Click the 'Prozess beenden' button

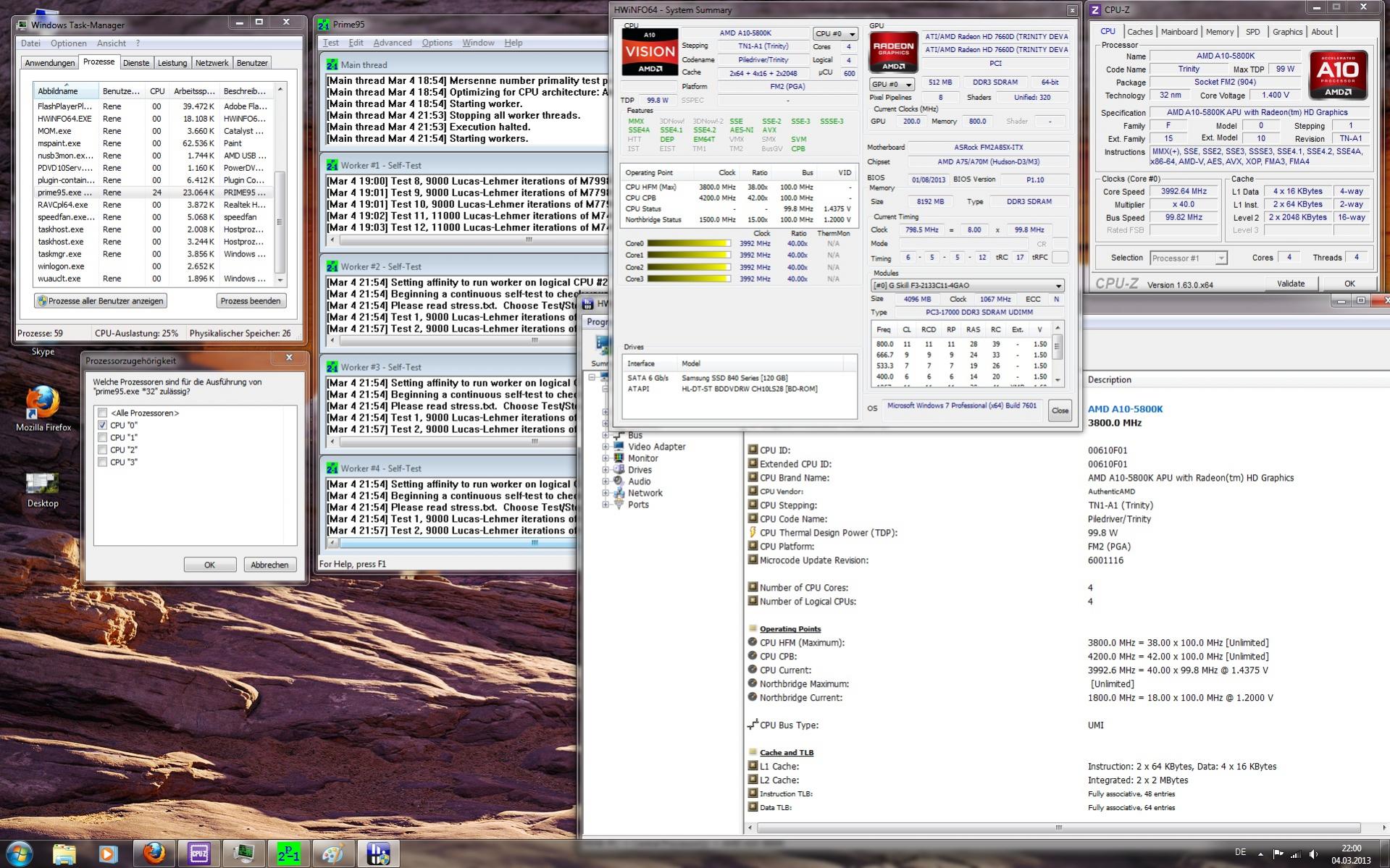pos(251,300)
